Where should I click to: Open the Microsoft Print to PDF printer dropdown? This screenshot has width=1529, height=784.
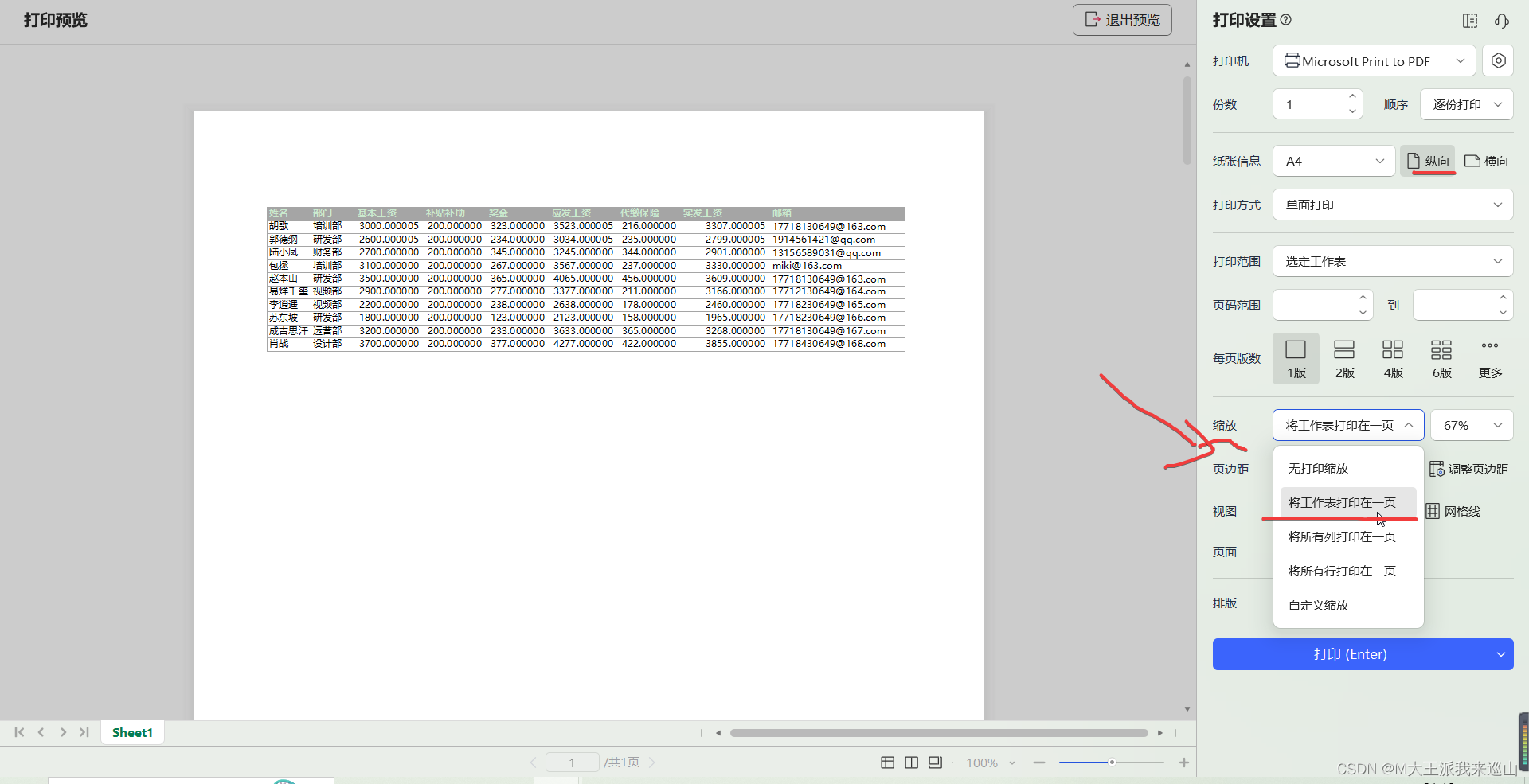(1374, 61)
